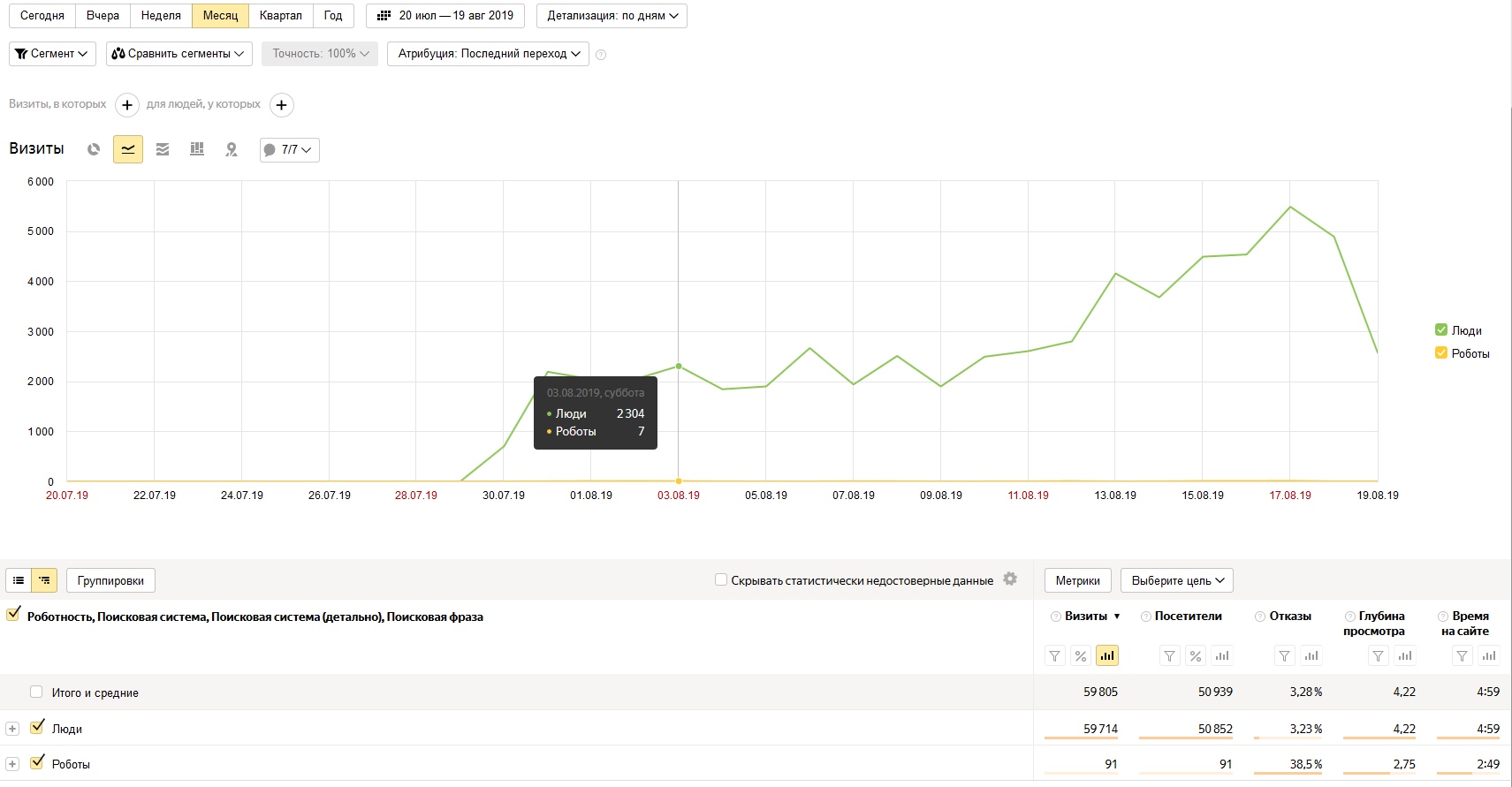Image resolution: width=1512 pixels, height=787 pixels.
Task: Open the table settings gear icon
Action: pos(1010,579)
